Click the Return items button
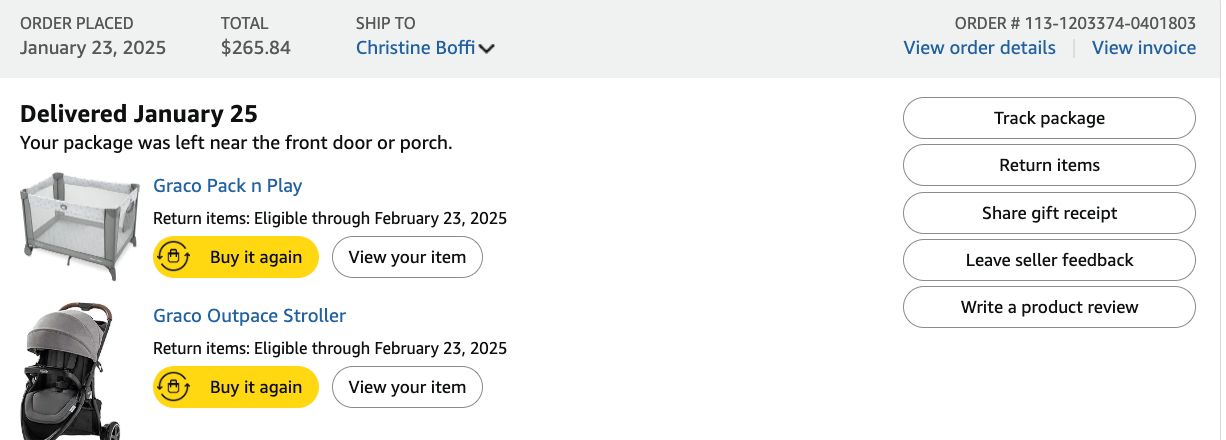Image resolution: width=1226 pixels, height=440 pixels. (x=1049, y=165)
